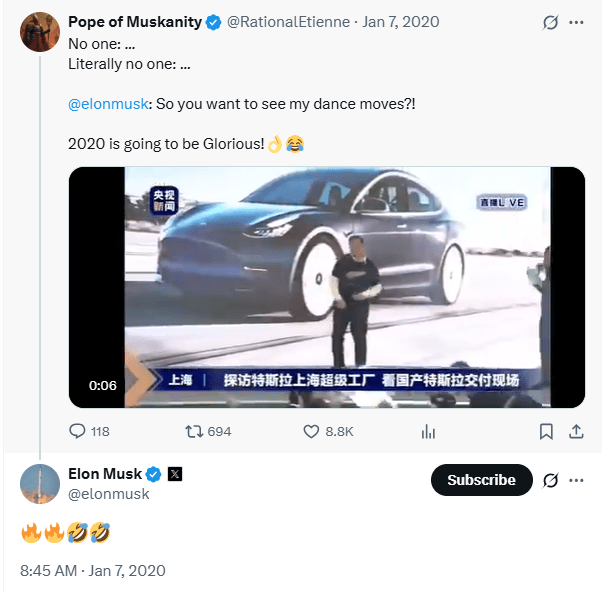This screenshot has height=592, width=602.
Task: Play the Tesla Shanghai video
Action: [x=326, y=287]
